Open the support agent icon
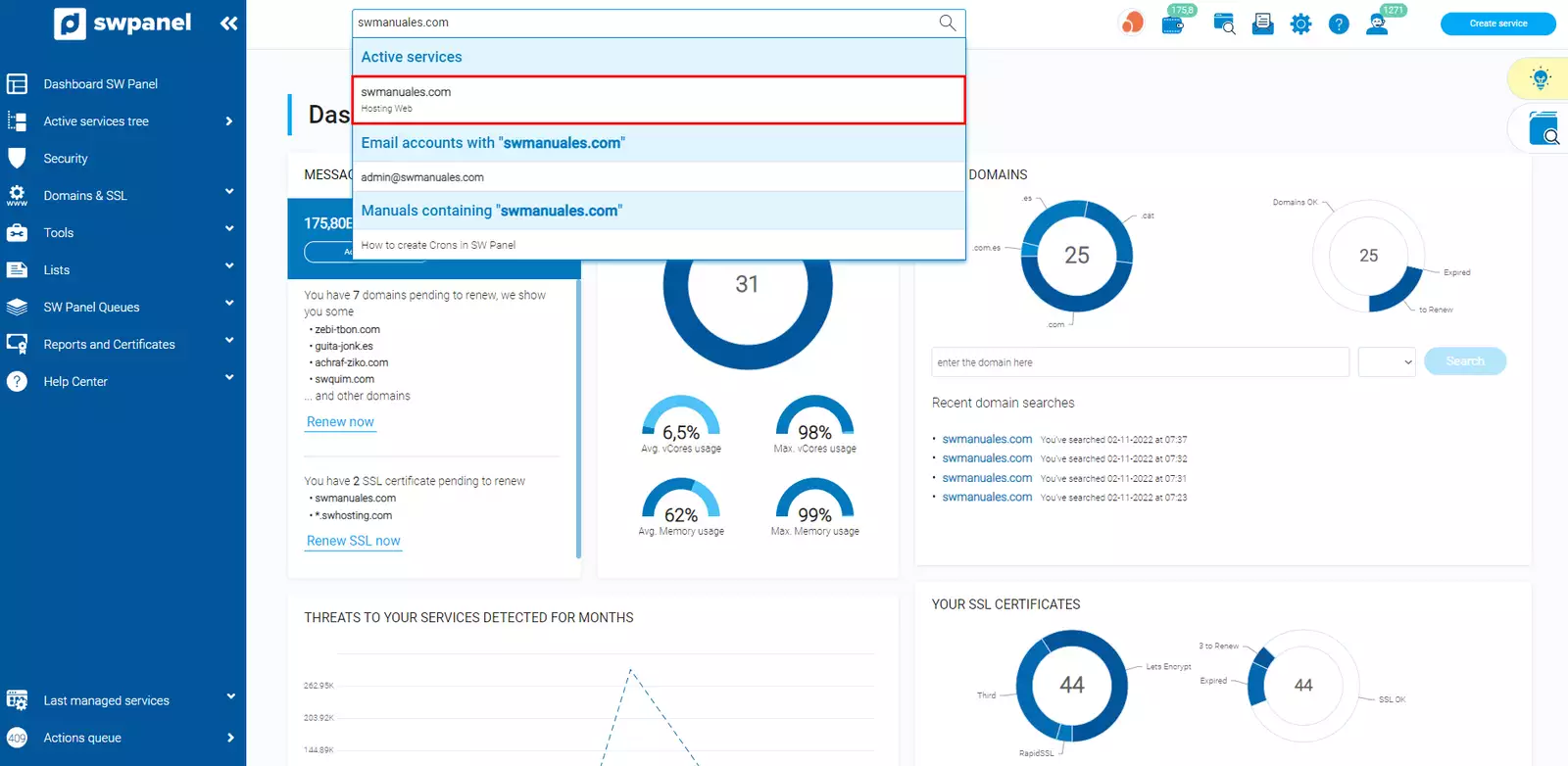This screenshot has width=1568, height=766. [x=1377, y=24]
